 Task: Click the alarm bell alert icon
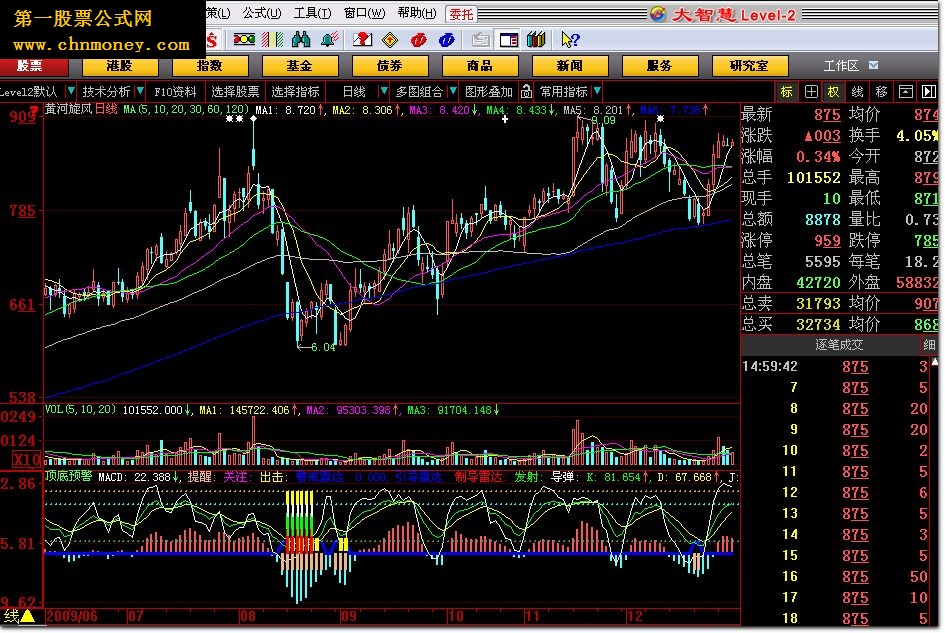330,40
